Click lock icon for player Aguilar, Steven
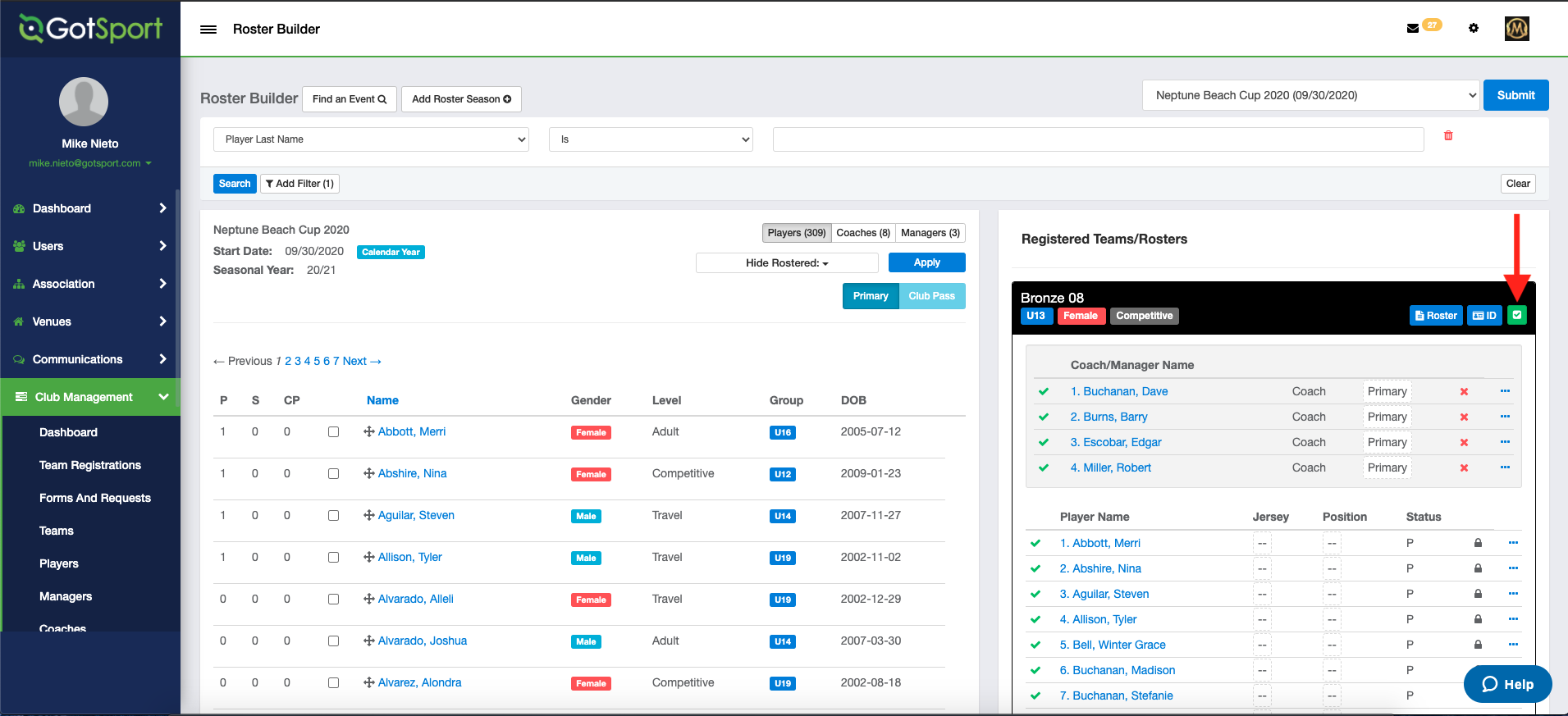1568x716 pixels. tap(1478, 594)
